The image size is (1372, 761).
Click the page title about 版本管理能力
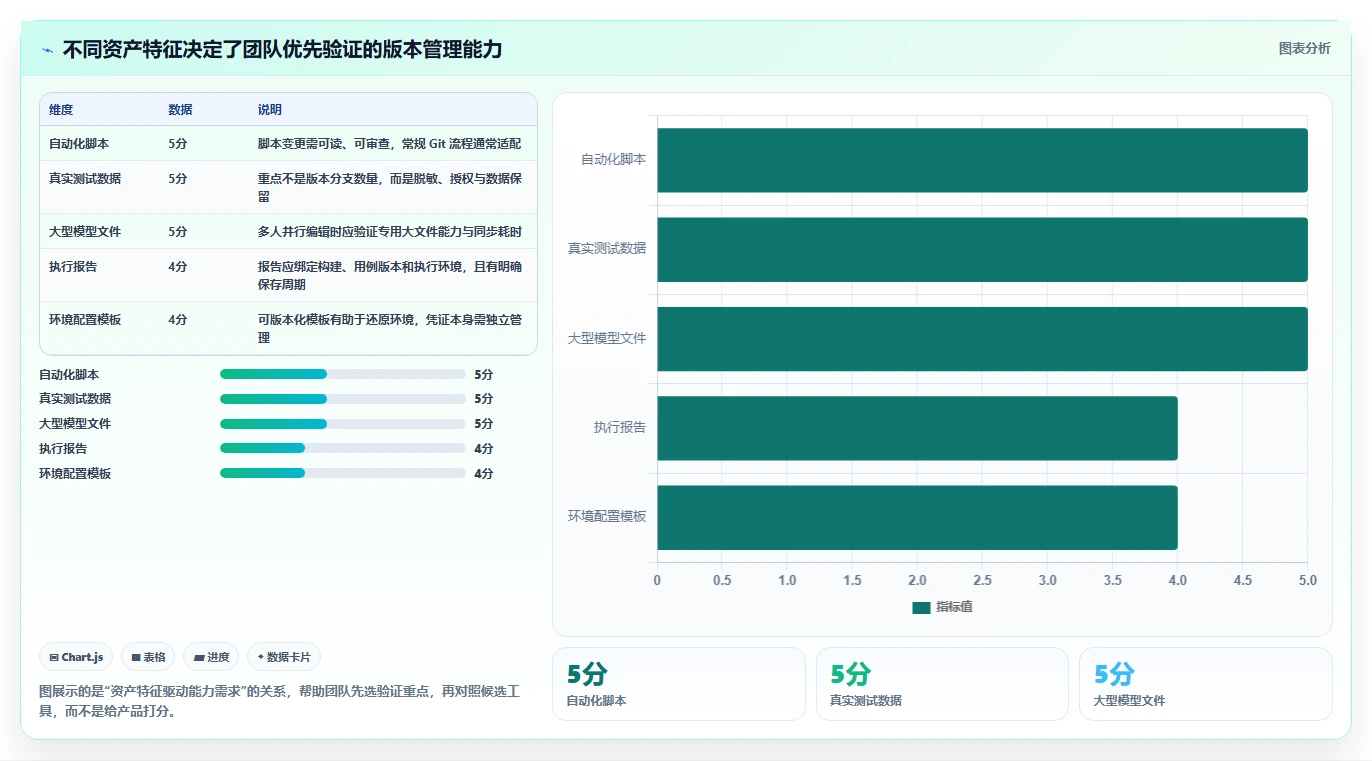(x=282, y=49)
